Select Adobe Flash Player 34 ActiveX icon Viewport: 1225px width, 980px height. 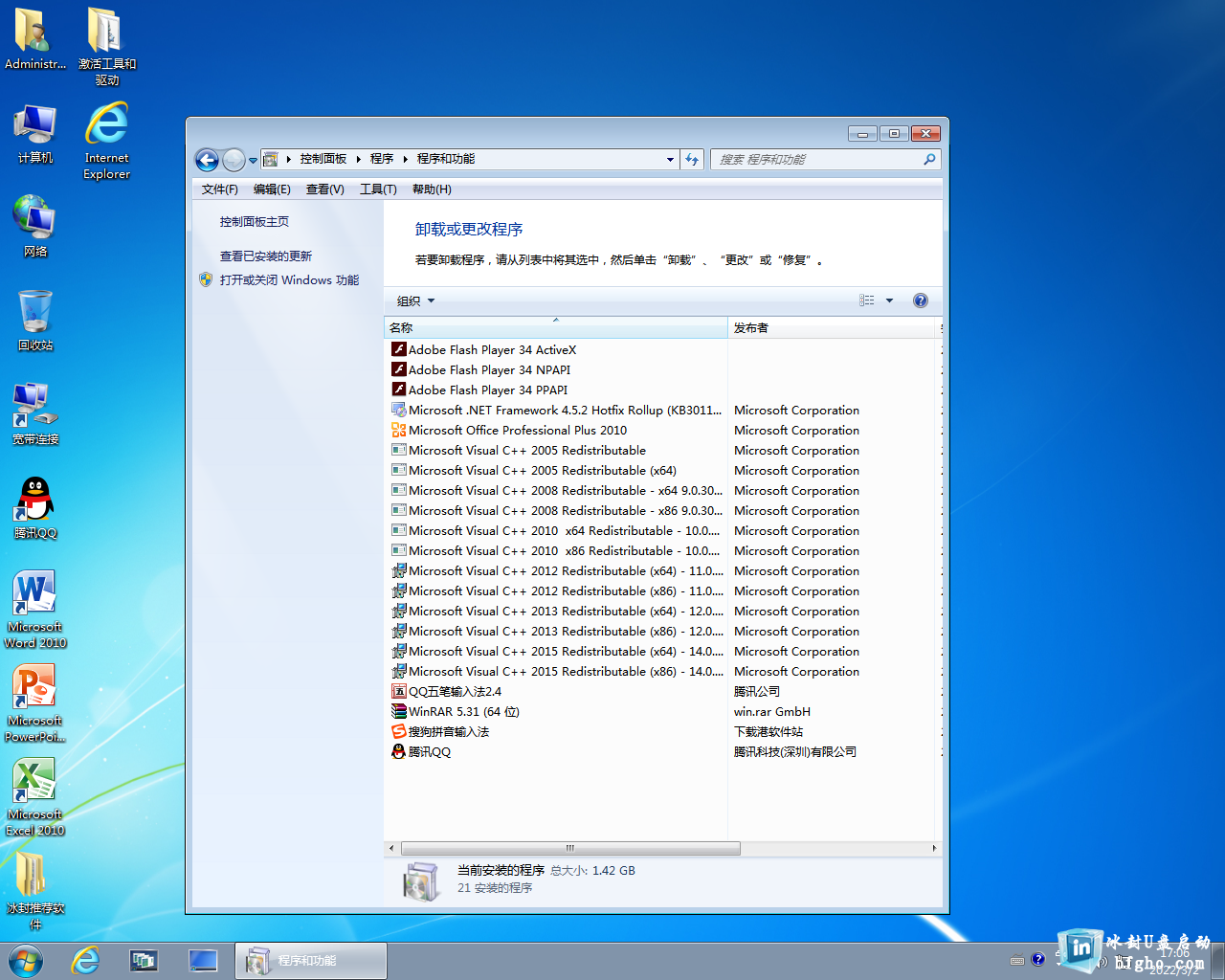coord(399,349)
